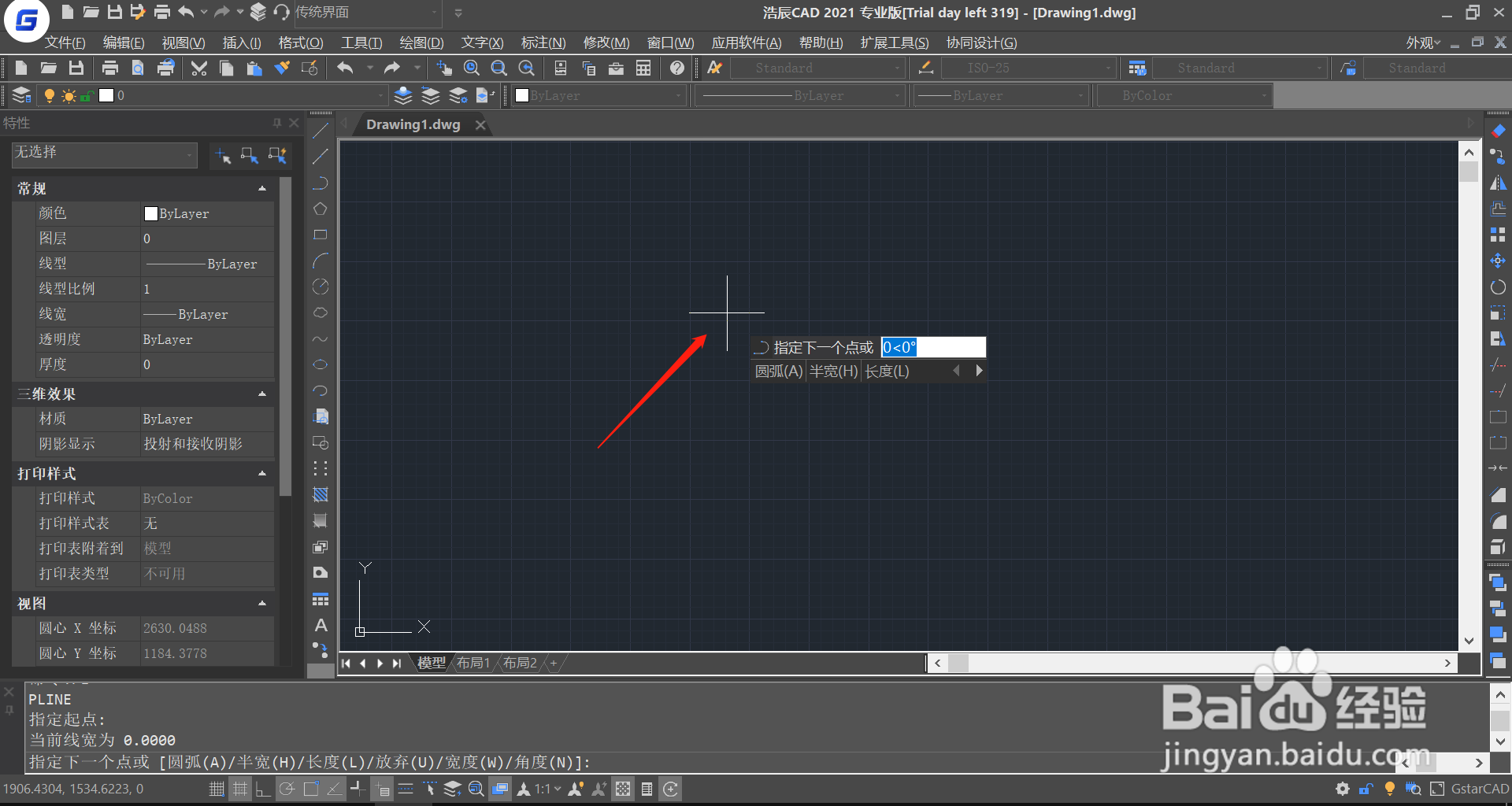Open the ISO-25 dimension style dropdown

pos(1029,68)
